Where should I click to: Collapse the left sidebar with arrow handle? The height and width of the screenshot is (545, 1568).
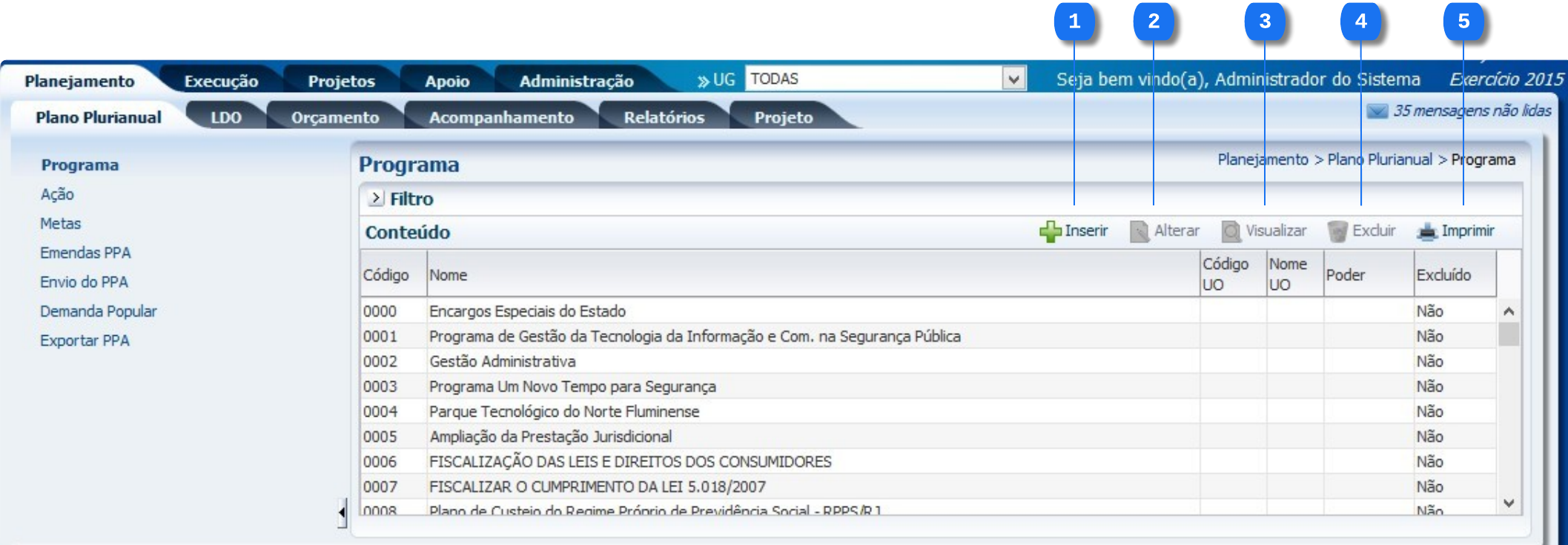[x=342, y=512]
